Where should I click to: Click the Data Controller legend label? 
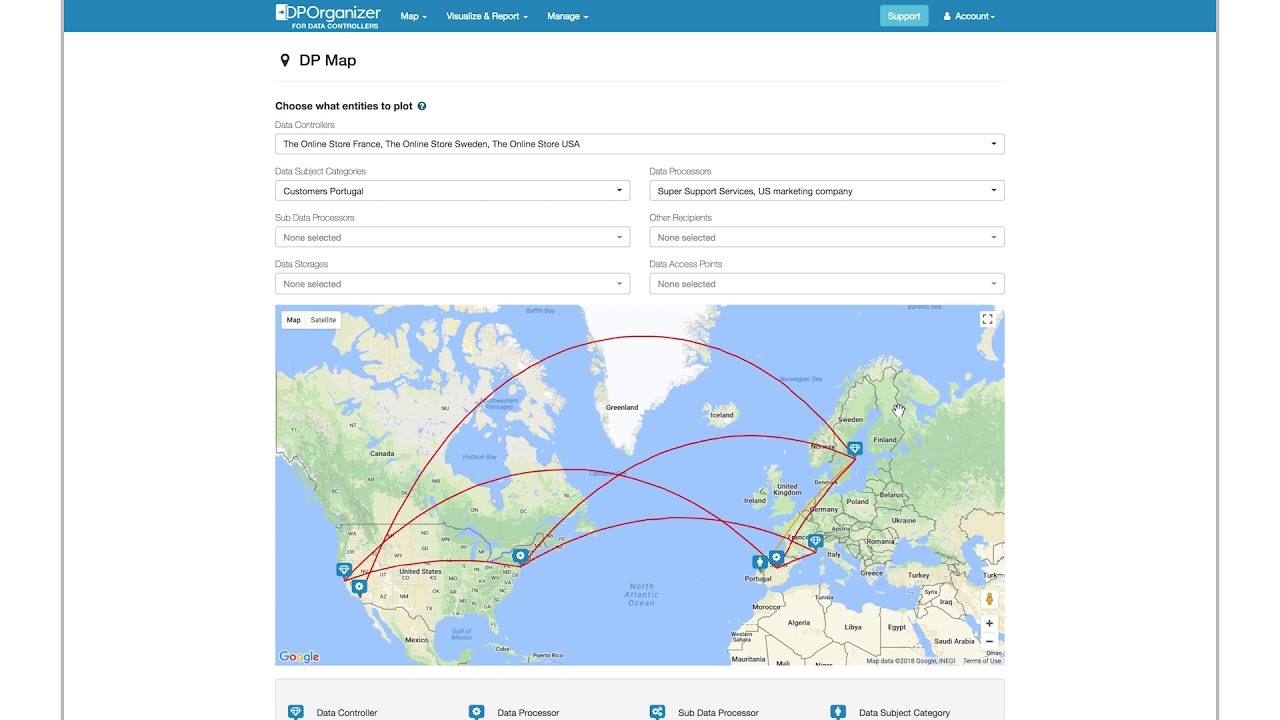347,713
